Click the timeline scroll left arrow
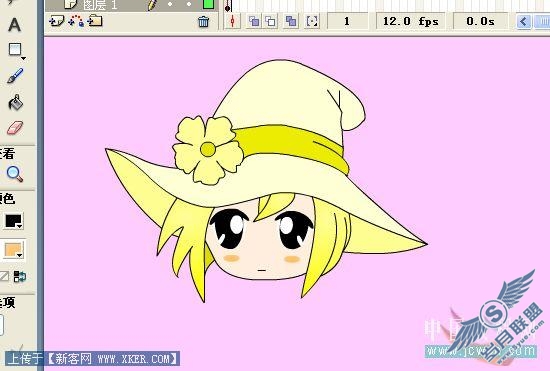Viewport: 550px width, 371px height. (x=523, y=22)
